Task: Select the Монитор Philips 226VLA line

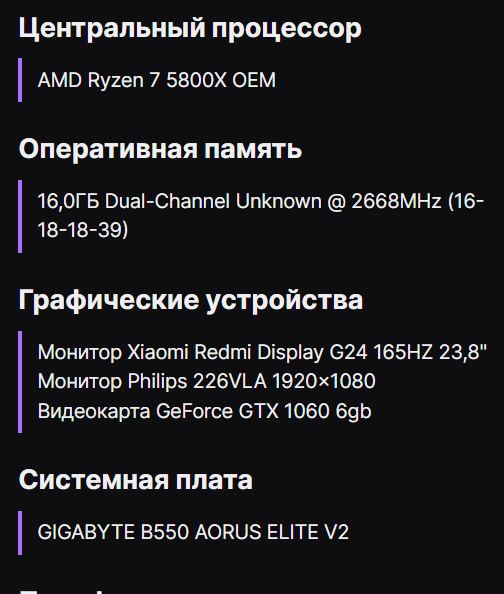Action: 207,381
